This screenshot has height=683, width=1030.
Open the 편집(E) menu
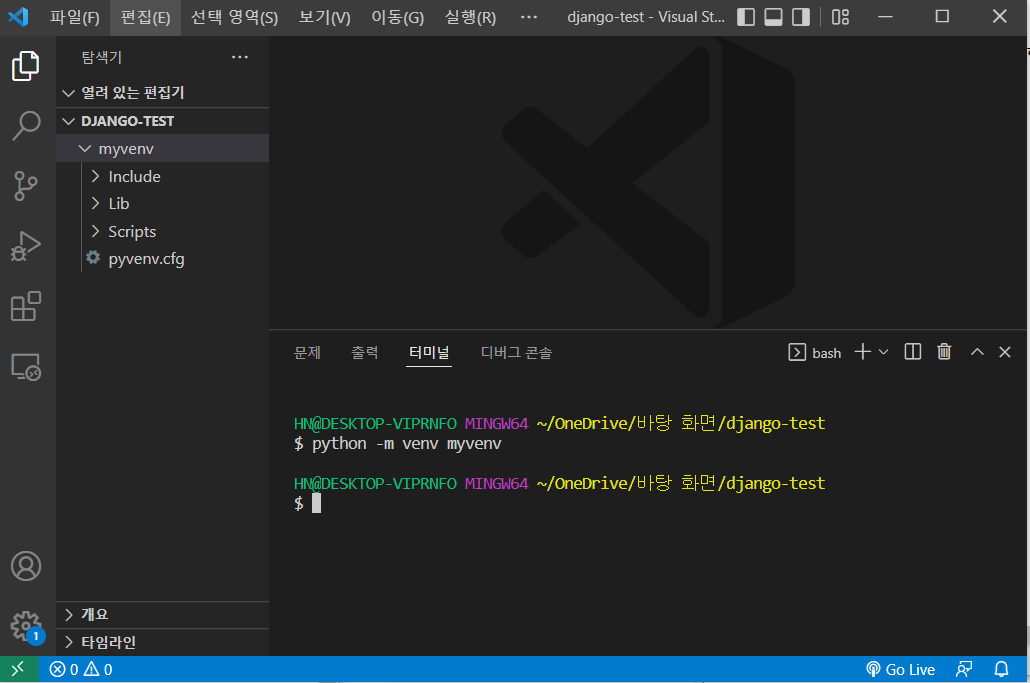coord(145,17)
